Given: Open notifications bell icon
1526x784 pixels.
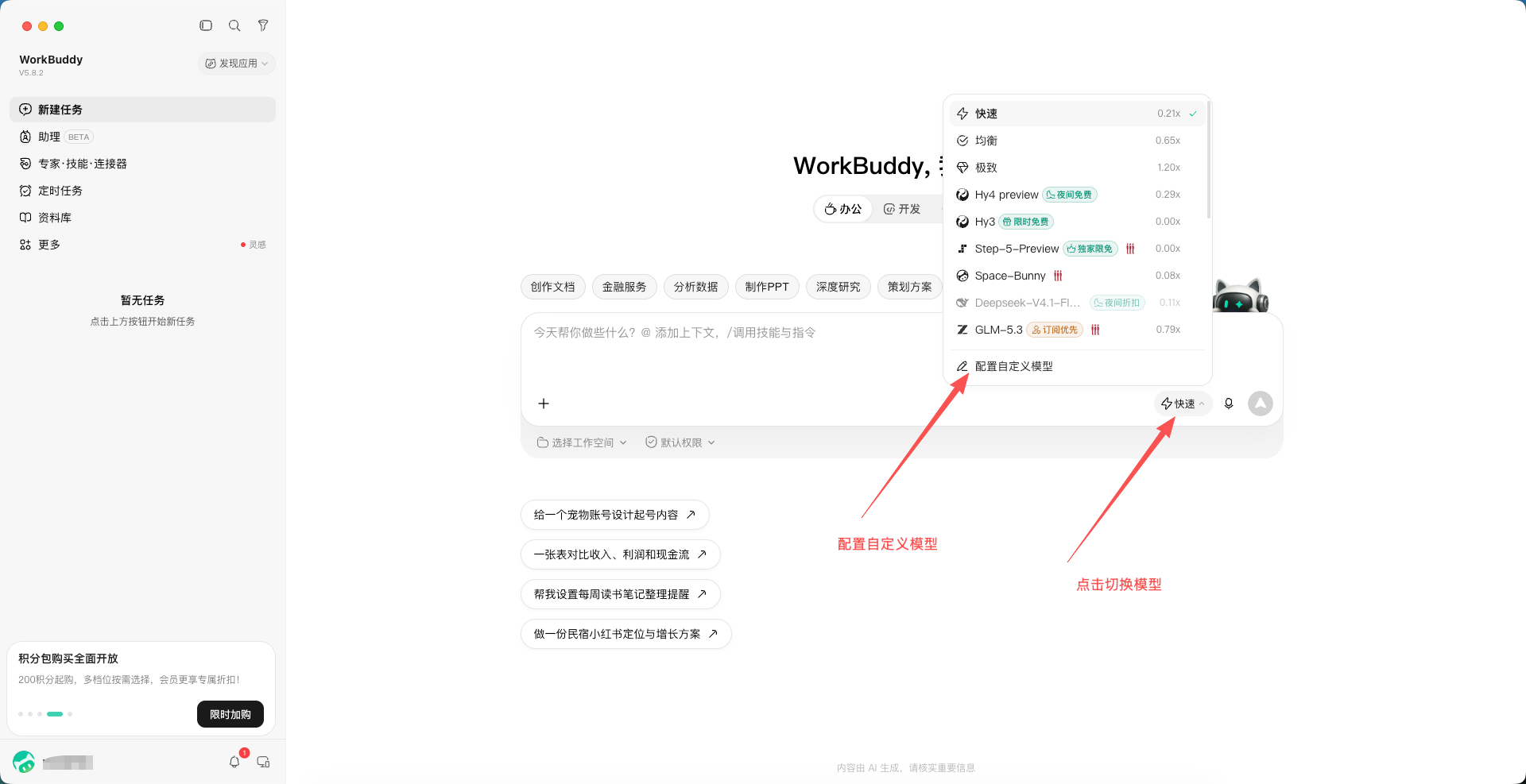Looking at the screenshot, I should coord(234,762).
